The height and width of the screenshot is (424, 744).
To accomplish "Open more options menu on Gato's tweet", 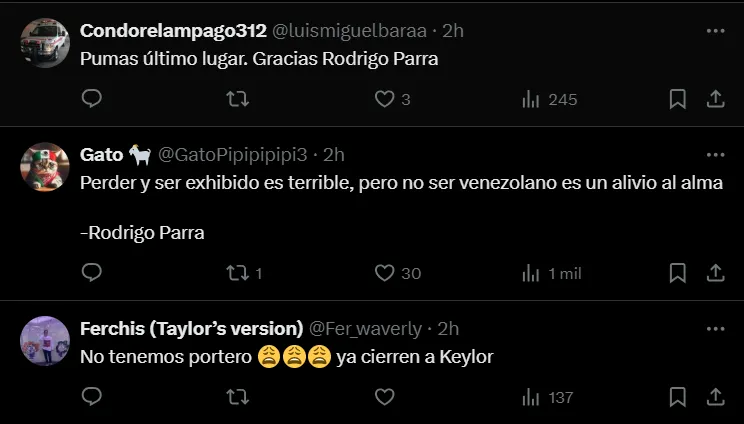I will coord(715,155).
